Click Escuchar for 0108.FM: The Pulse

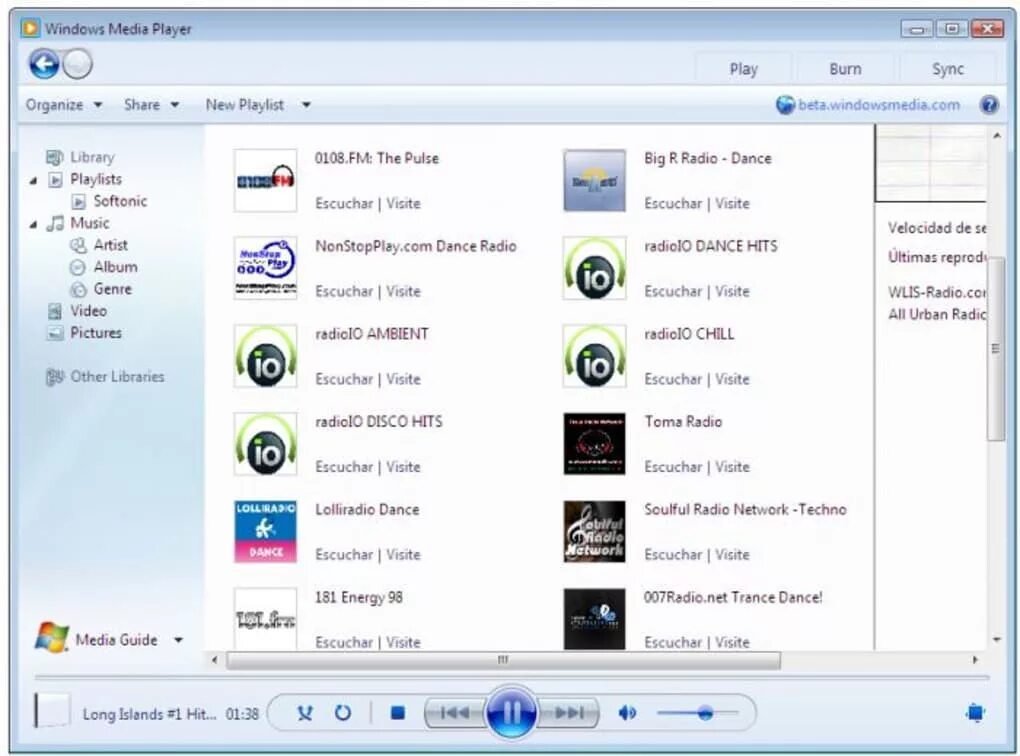pyautogui.click(x=344, y=204)
